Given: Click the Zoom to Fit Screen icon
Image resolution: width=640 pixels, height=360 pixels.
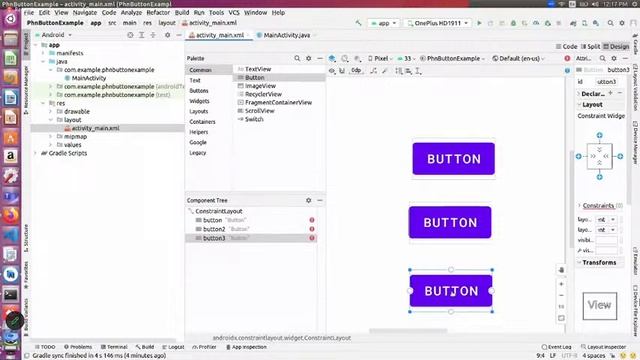Looking at the screenshot, I should pyautogui.click(x=562, y=318).
